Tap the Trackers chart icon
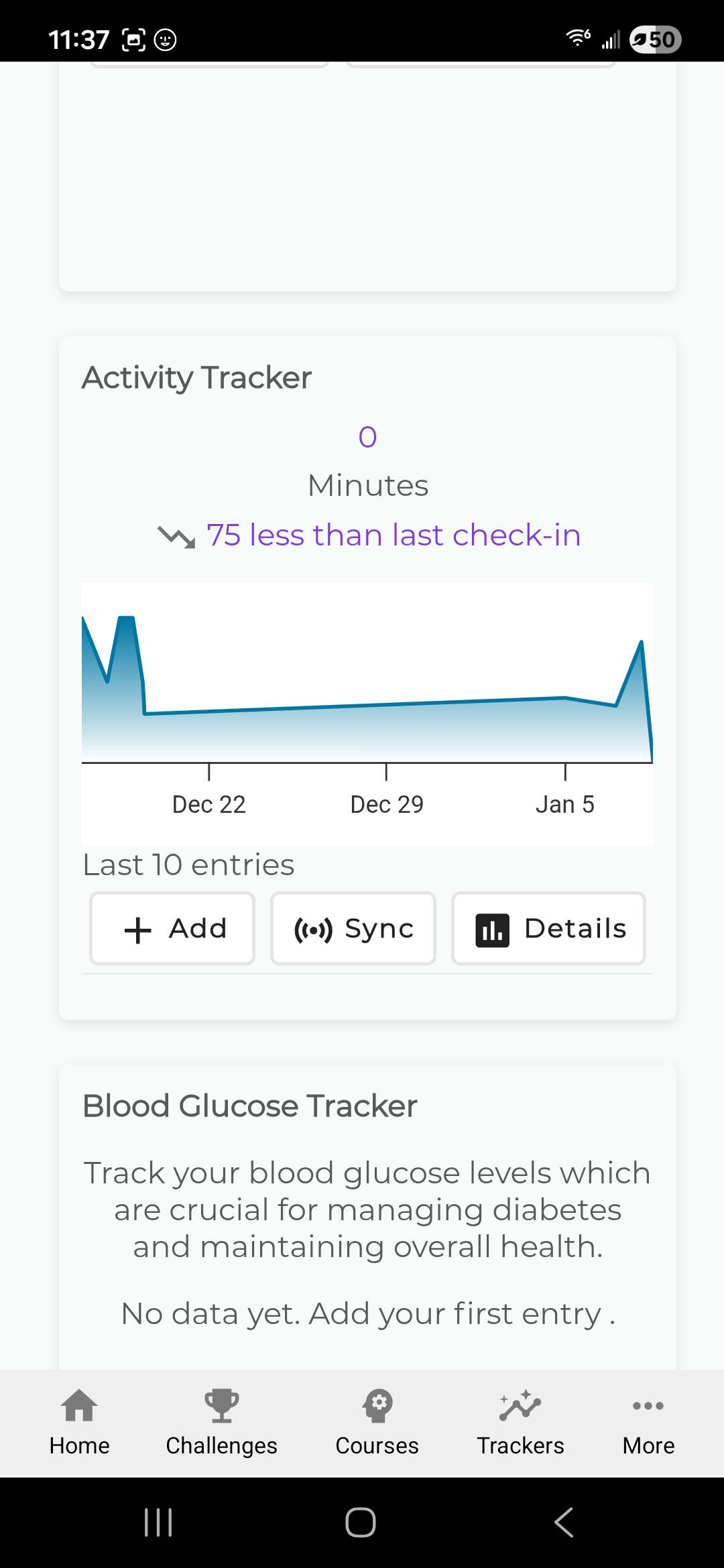Viewport: 724px width, 1568px height. (520, 1405)
